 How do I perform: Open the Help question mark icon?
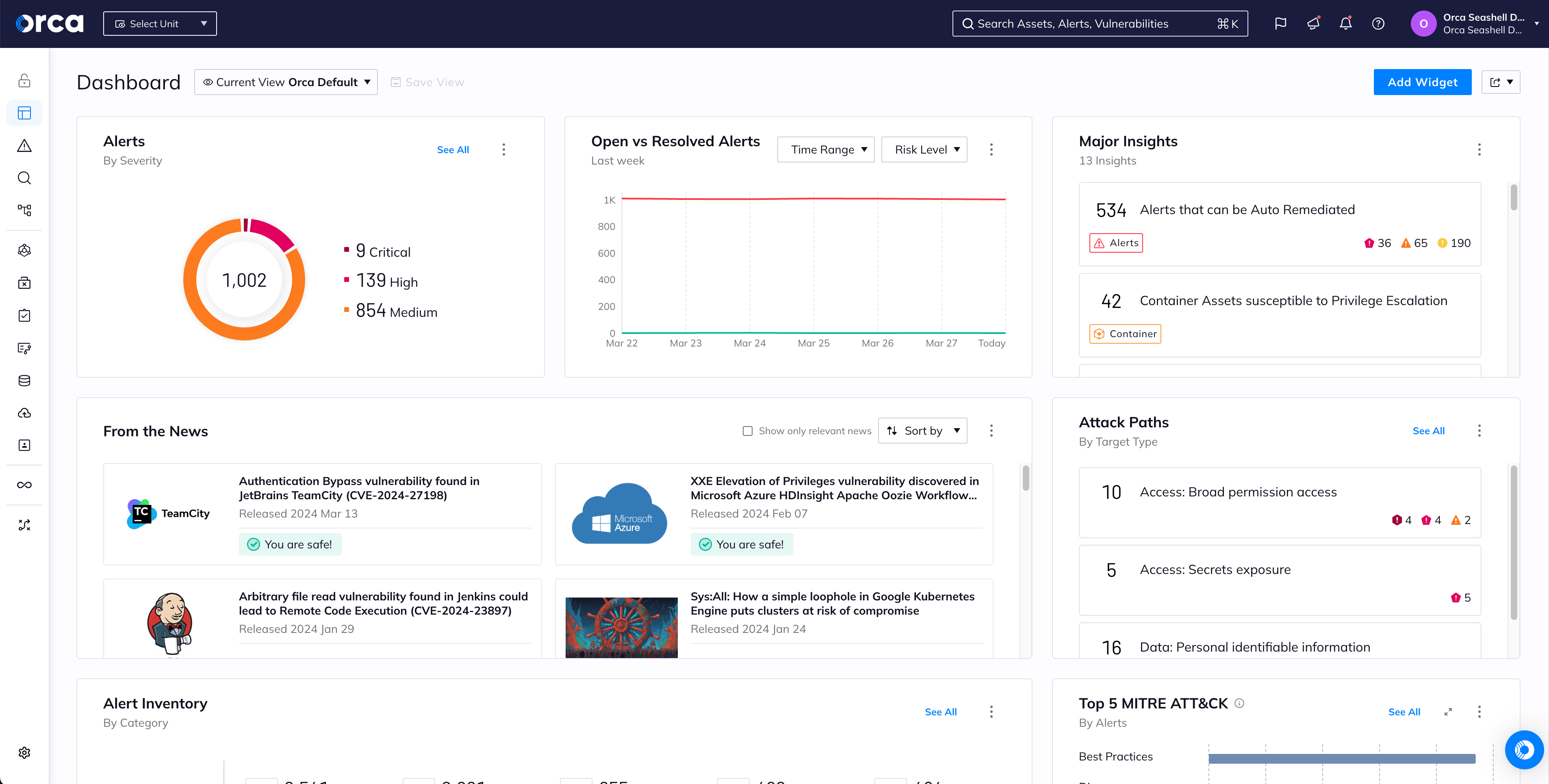click(x=1378, y=24)
